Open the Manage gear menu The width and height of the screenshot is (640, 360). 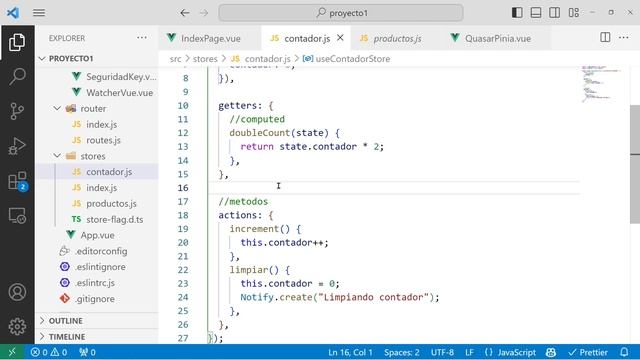tap(17, 326)
